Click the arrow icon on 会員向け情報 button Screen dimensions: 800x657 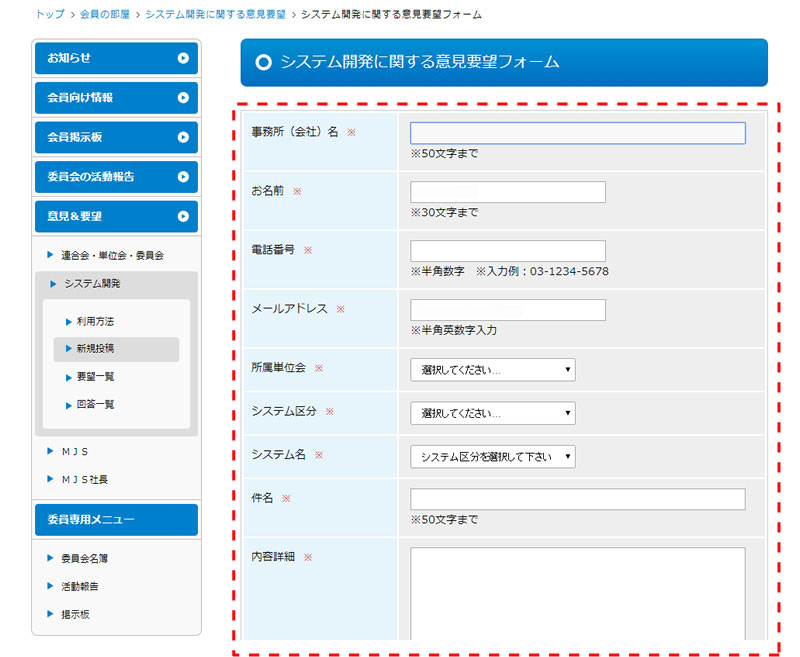click(x=183, y=97)
